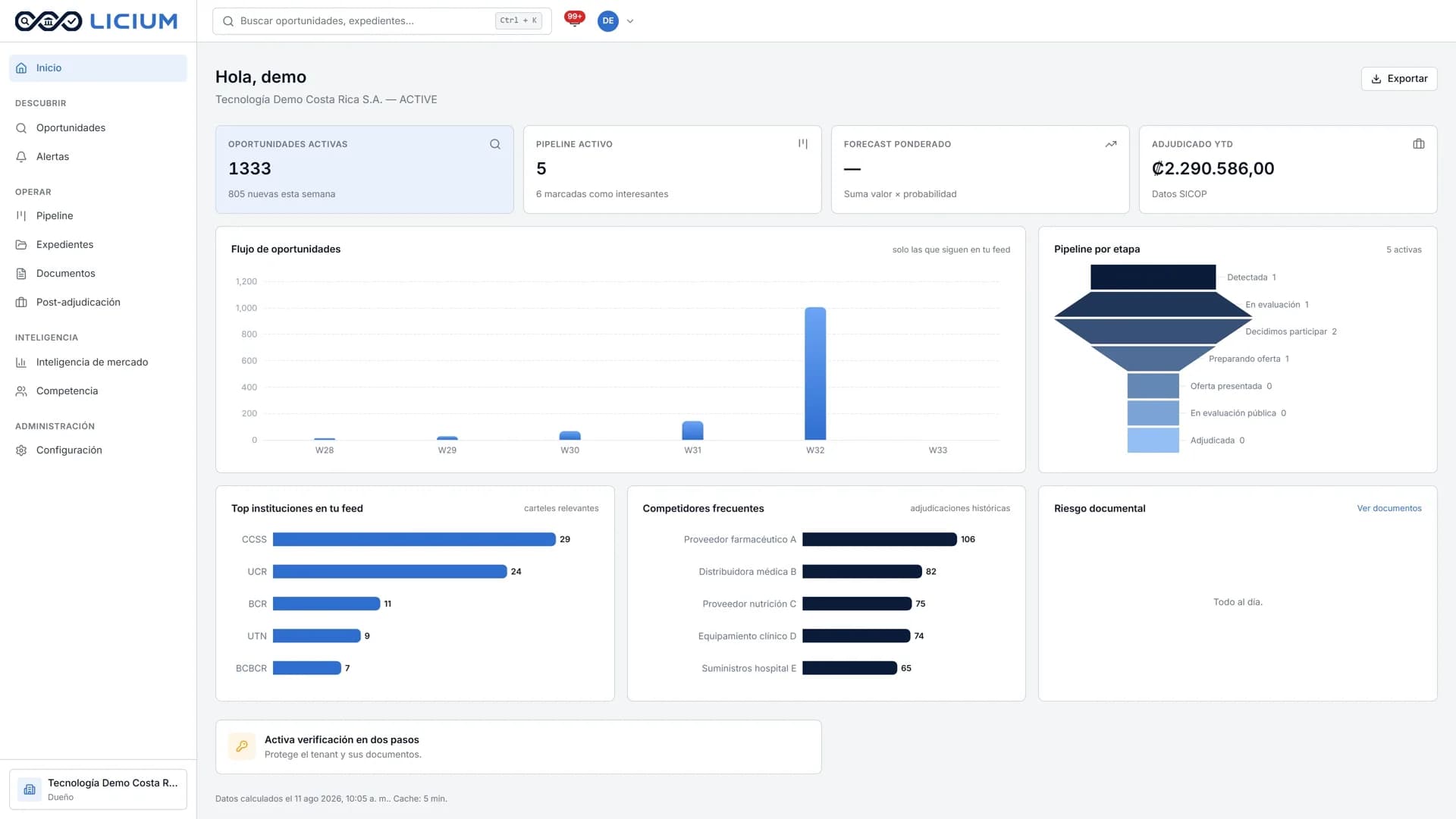Click the CCSS institution bar
The height and width of the screenshot is (819, 1456).
pyautogui.click(x=414, y=540)
